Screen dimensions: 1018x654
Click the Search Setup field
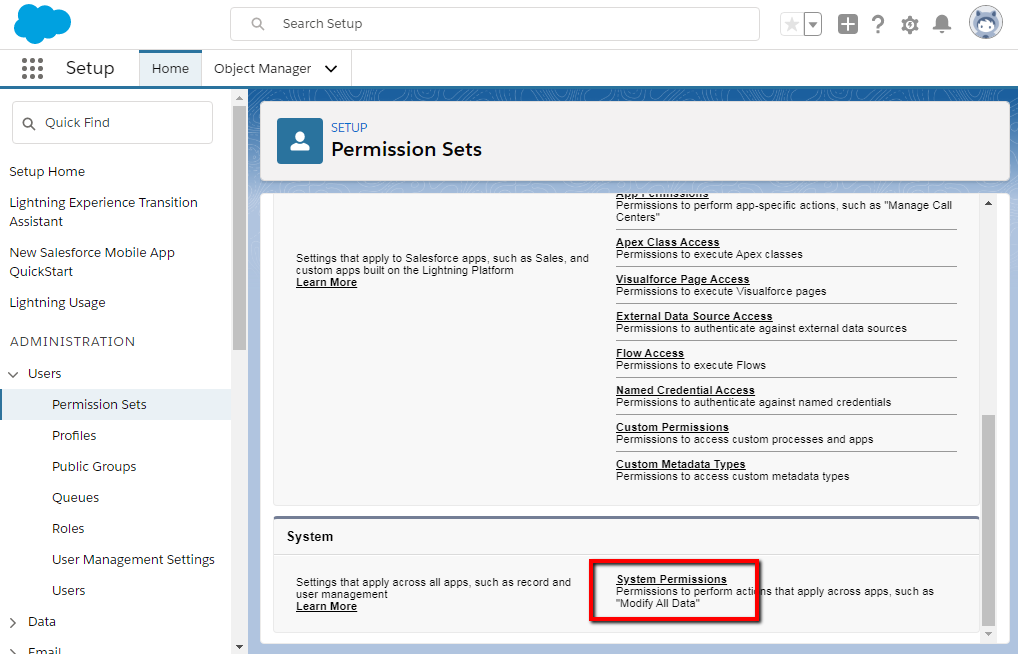[x=495, y=24]
